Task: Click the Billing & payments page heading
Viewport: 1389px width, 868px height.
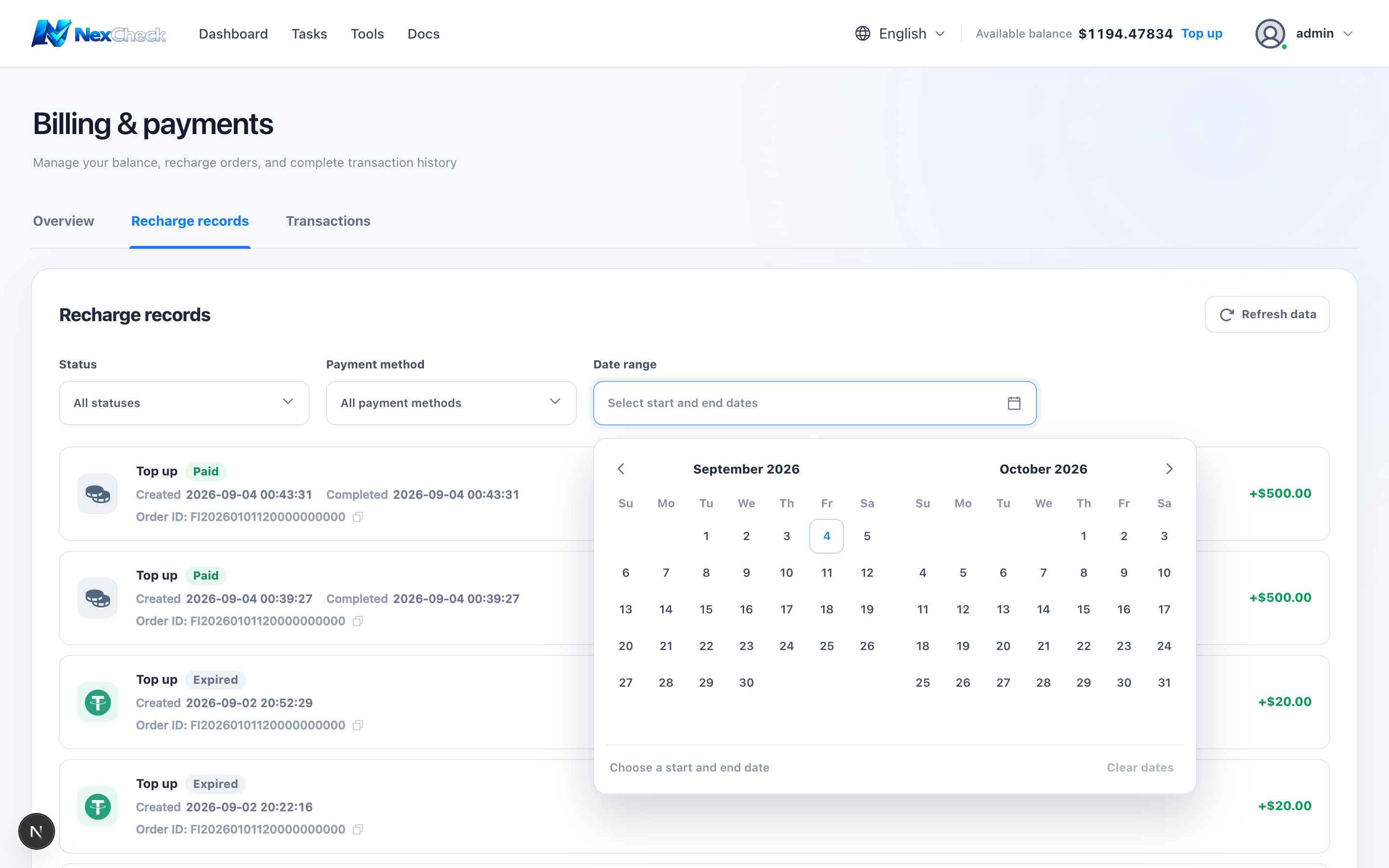Action: 153,124
